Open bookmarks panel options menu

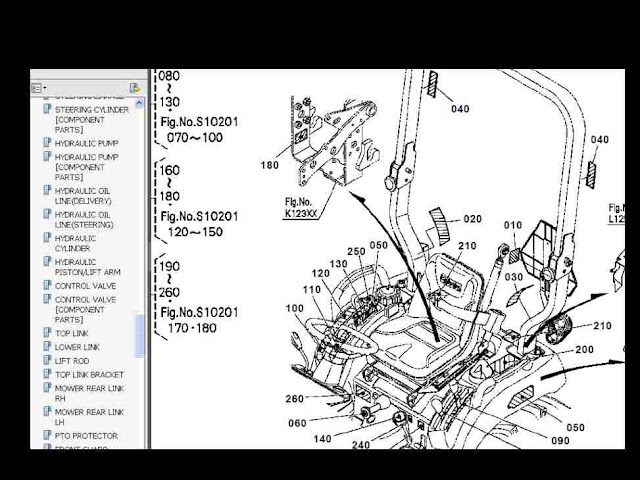click(39, 88)
